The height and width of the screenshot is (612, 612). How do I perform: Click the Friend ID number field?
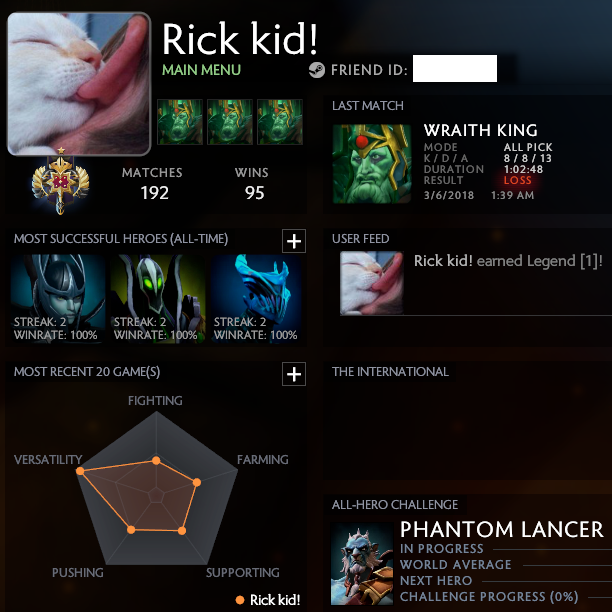point(455,68)
